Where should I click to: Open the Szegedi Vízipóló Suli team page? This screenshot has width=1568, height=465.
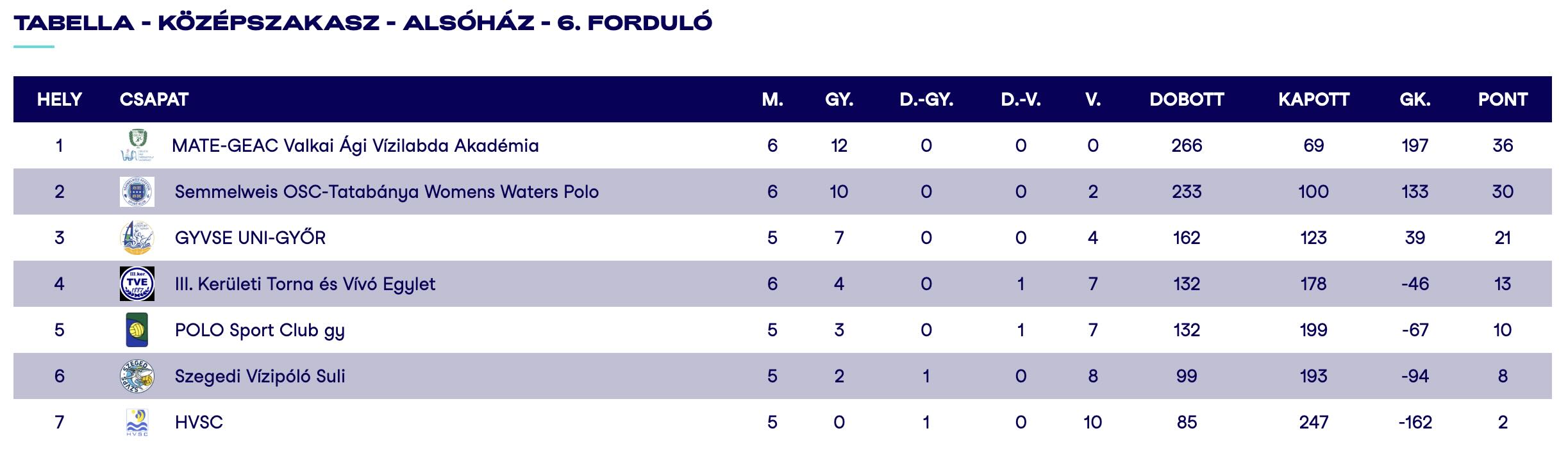[x=260, y=377]
